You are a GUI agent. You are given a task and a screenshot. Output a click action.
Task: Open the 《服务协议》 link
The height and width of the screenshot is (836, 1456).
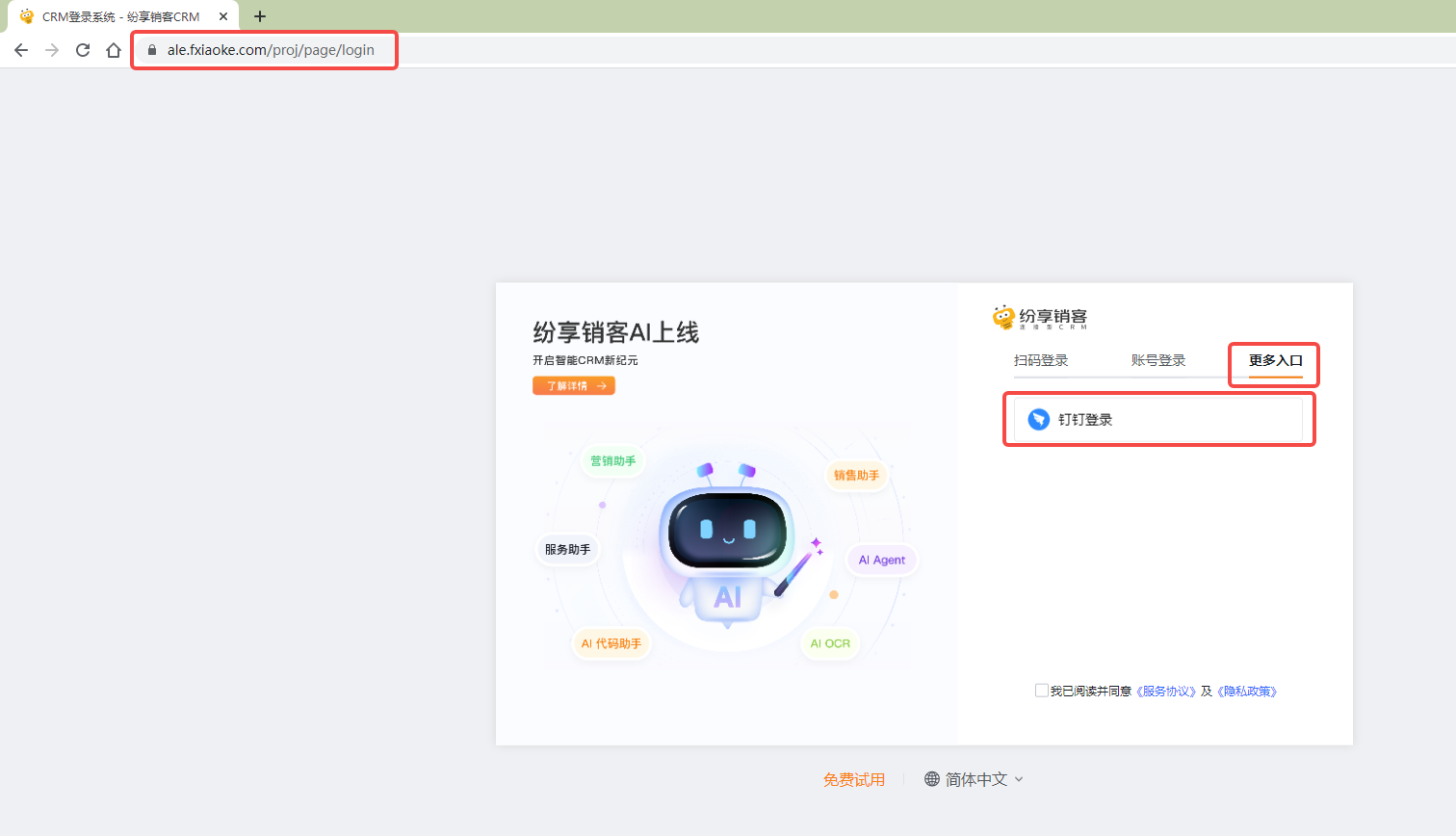(1166, 692)
